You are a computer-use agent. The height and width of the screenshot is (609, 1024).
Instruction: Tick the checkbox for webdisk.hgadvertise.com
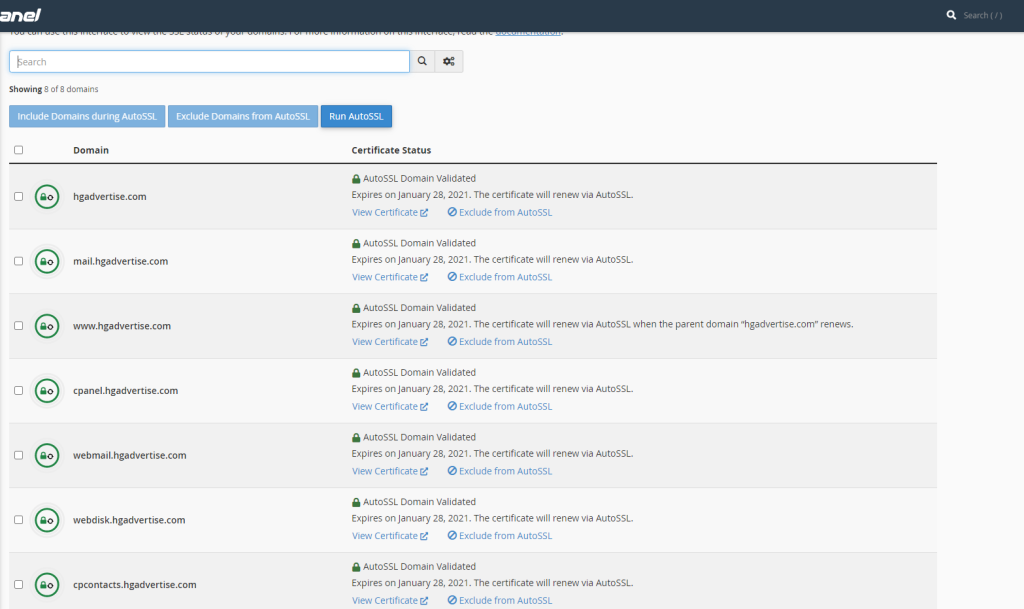(x=18, y=520)
